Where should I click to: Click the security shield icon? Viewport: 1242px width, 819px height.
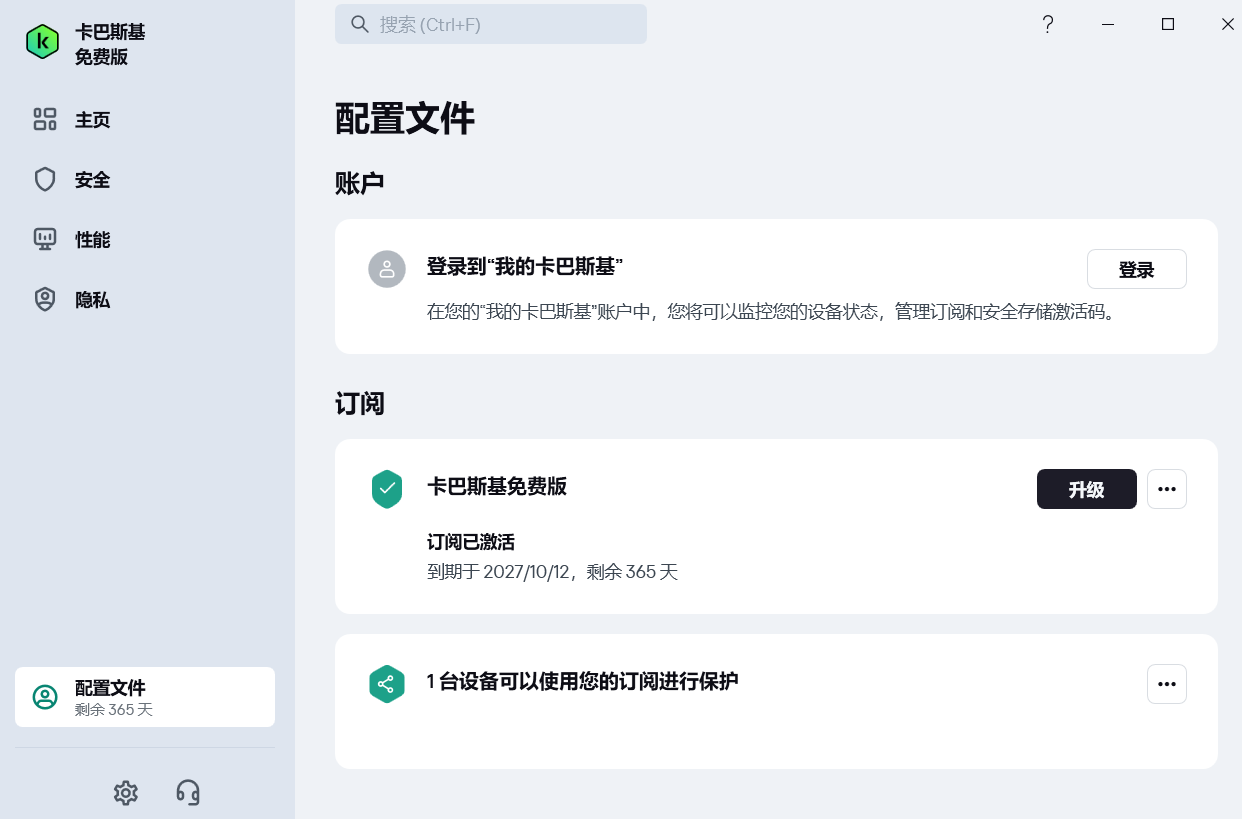(45, 180)
